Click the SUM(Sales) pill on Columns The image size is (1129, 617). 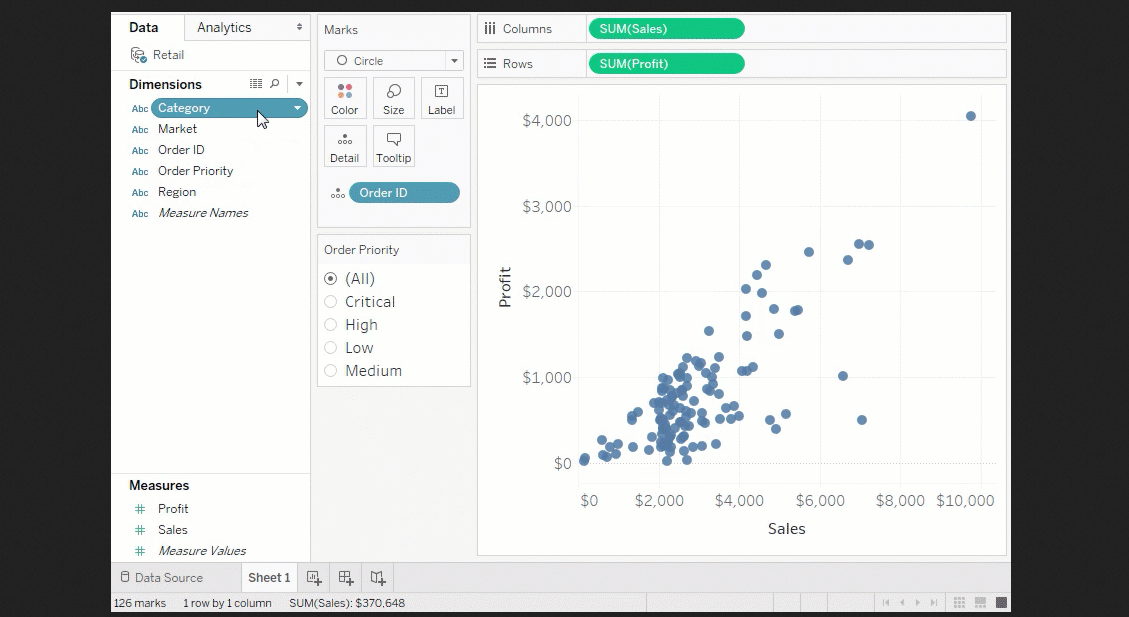[x=666, y=28]
